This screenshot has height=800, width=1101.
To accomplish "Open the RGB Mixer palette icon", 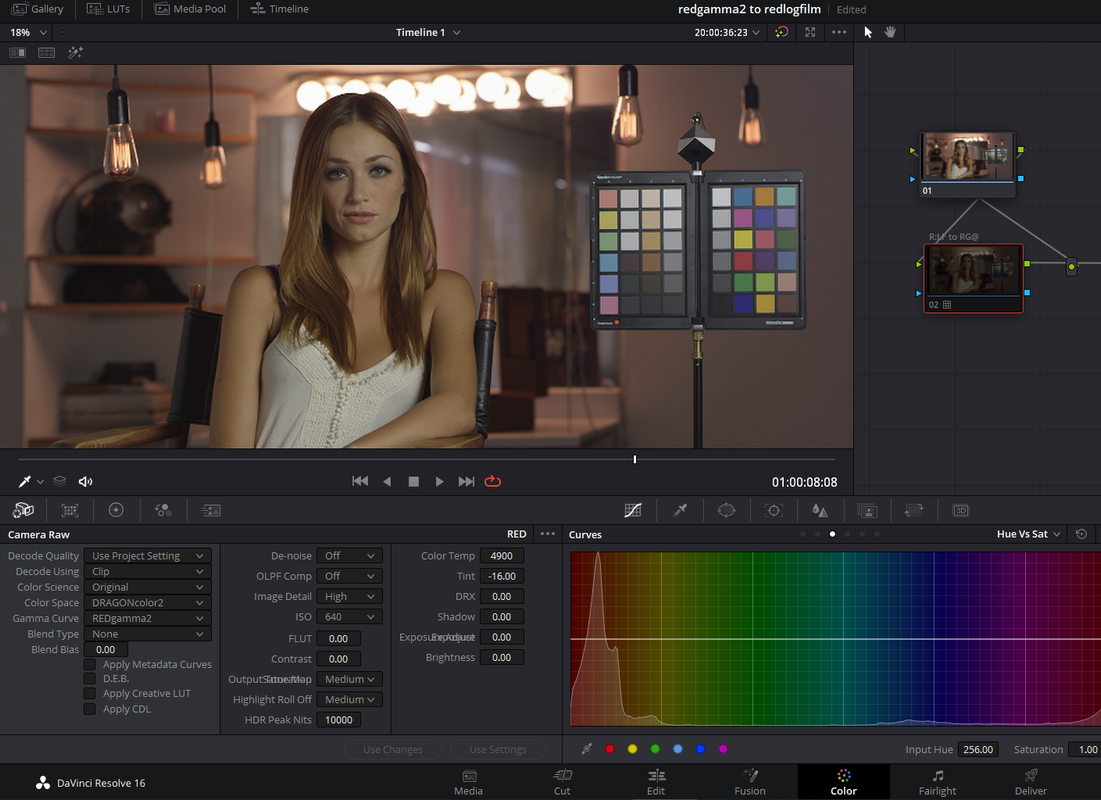I will [163, 510].
